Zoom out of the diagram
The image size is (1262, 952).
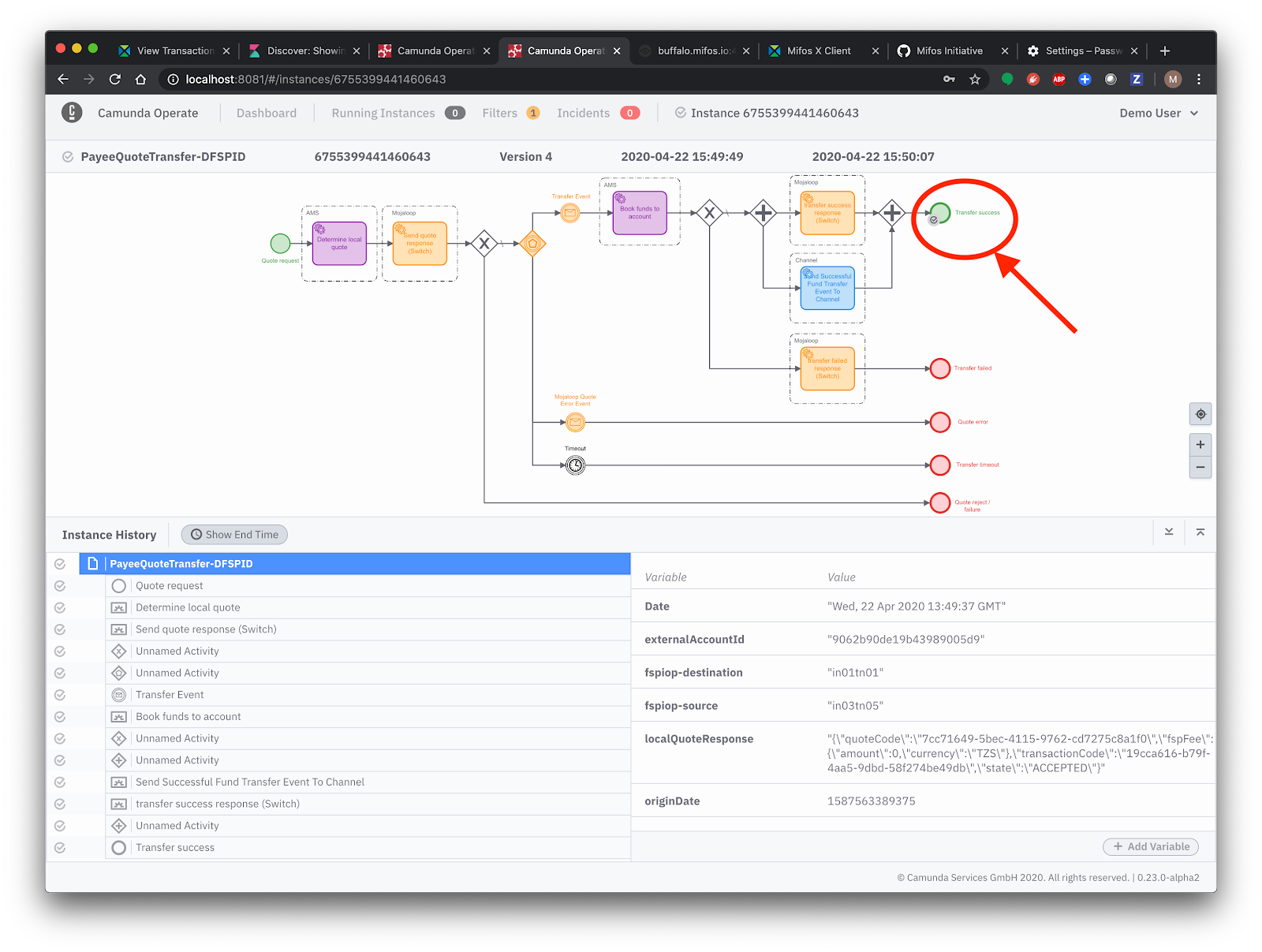pos(1200,467)
